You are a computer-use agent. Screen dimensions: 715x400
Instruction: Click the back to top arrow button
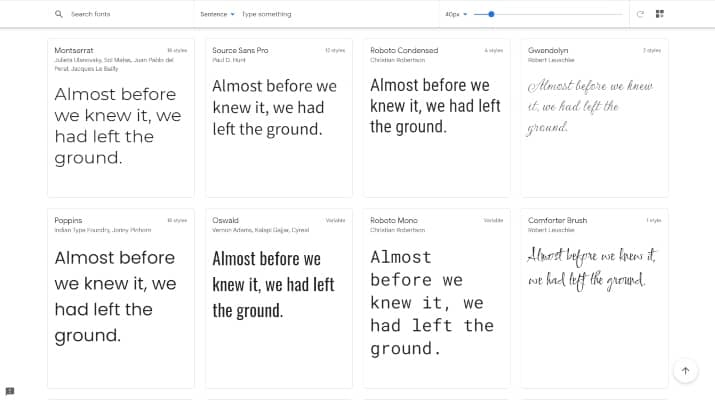coord(685,371)
